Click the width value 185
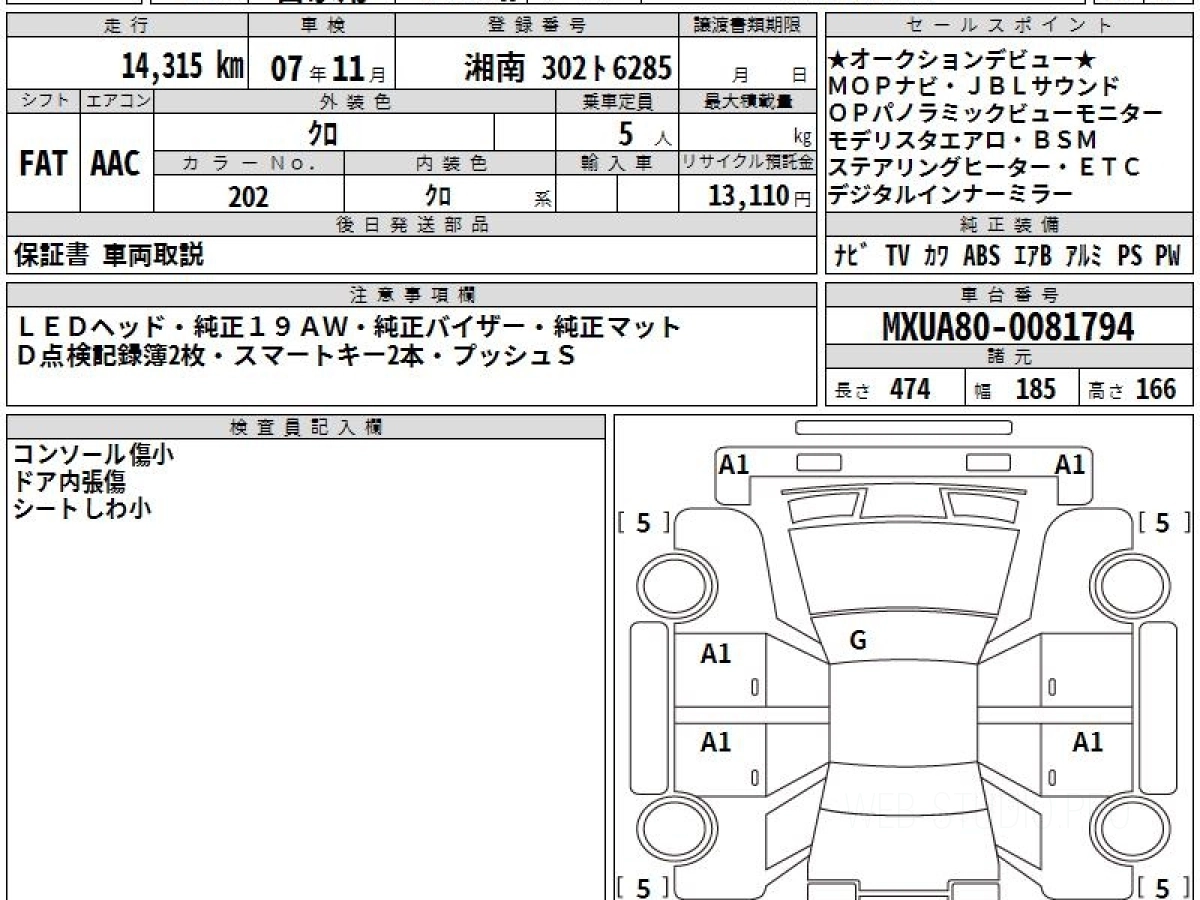This screenshot has height=900, width=1200. point(1035,389)
